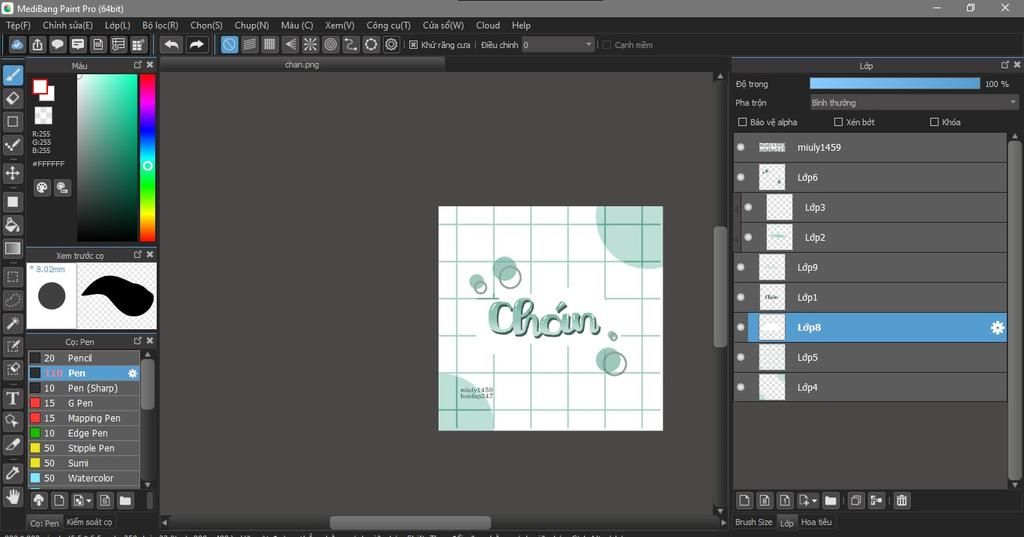Select the Bucket fill tool

pyautogui.click(x=12, y=225)
